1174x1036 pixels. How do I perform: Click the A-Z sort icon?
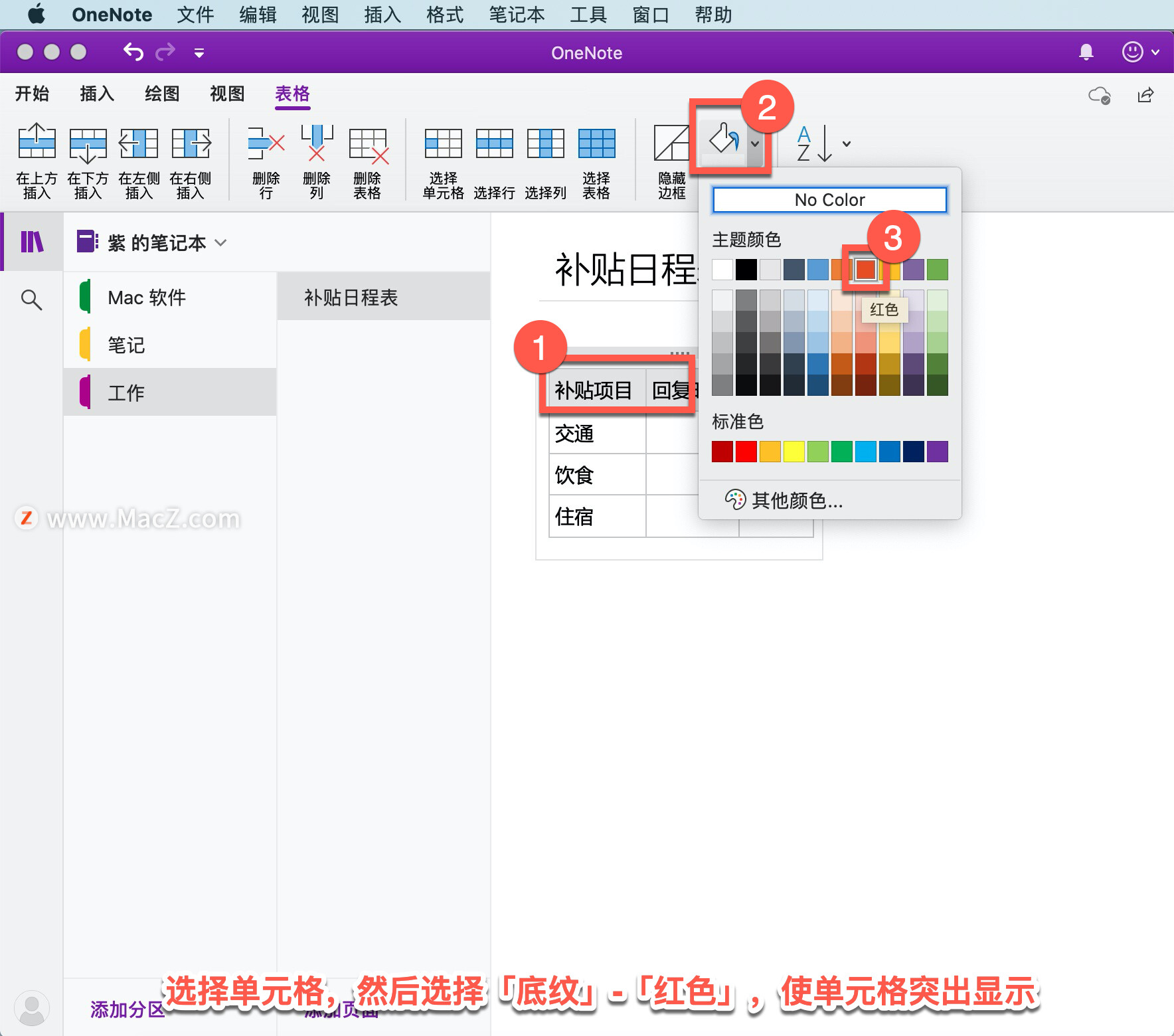814,143
